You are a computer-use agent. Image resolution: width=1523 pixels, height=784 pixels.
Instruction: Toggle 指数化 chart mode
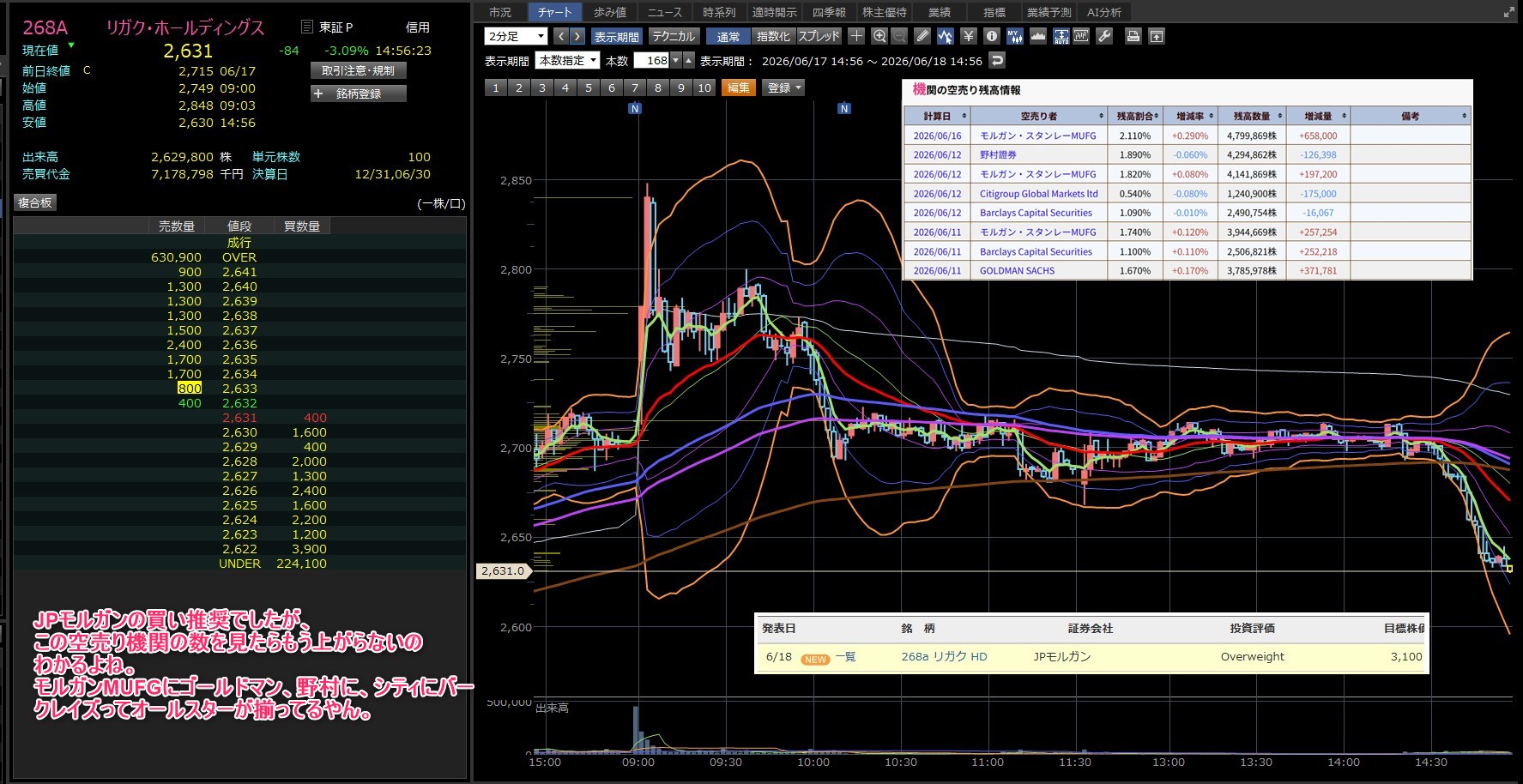(773, 36)
